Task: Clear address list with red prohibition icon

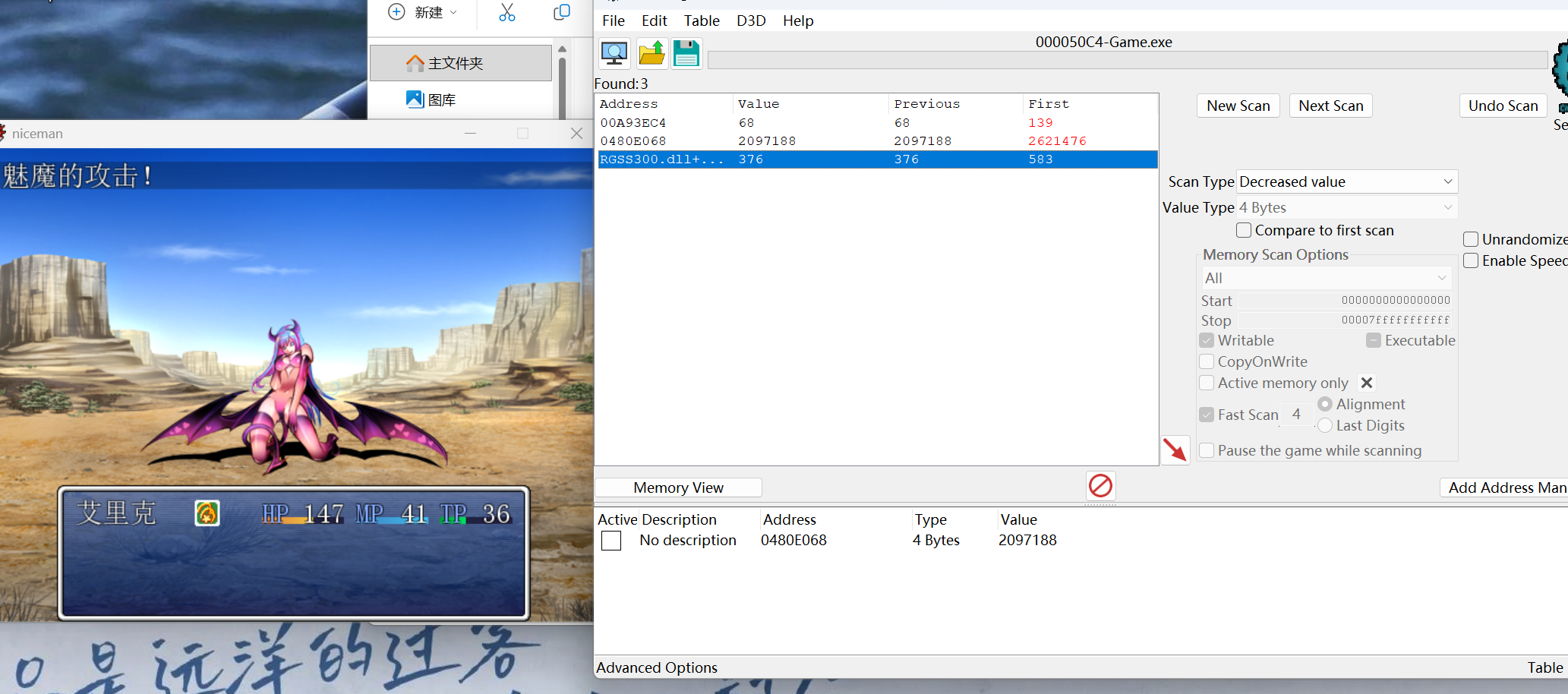Action: point(1100,485)
